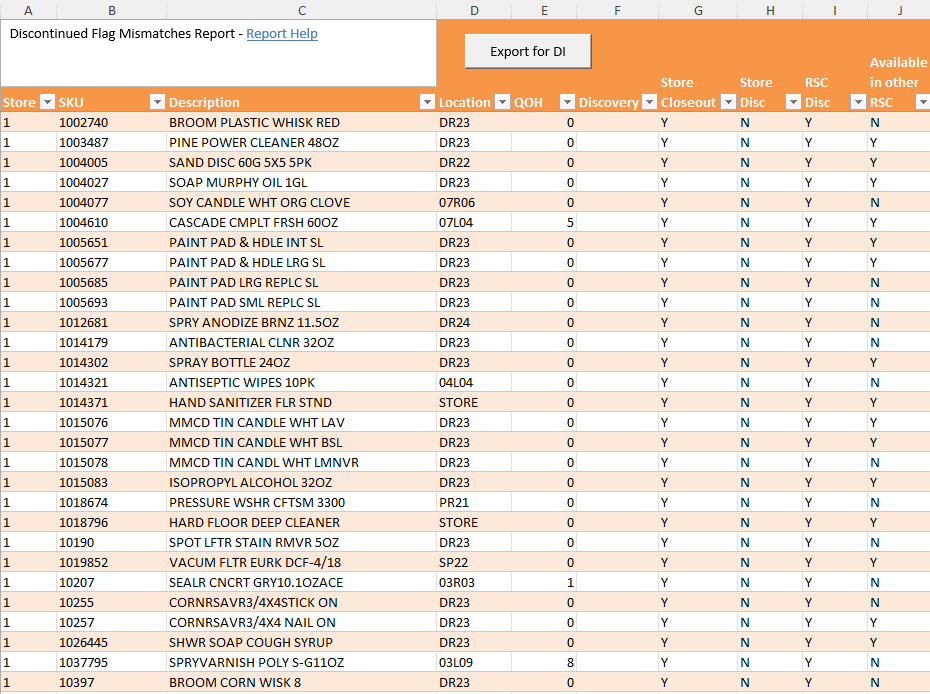Select SKU cell 10397
This screenshot has width=930, height=694.
[x=112, y=683]
